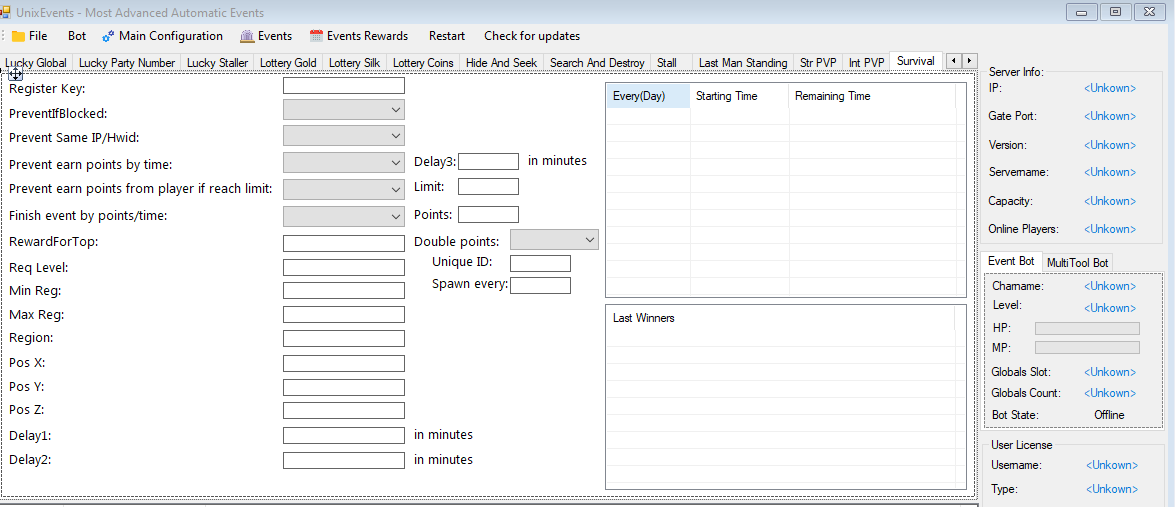This screenshot has width=1175, height=507.
Task: Switch to Lucky Staller tab
Action: [217, 63]
